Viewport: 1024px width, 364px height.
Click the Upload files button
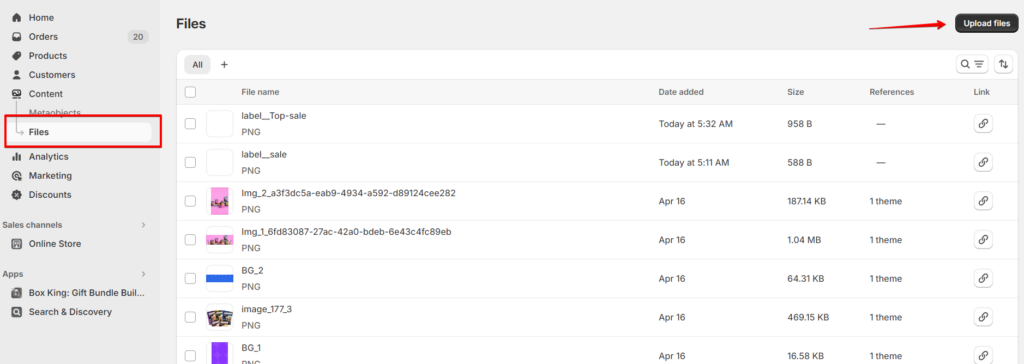[986, 24]
